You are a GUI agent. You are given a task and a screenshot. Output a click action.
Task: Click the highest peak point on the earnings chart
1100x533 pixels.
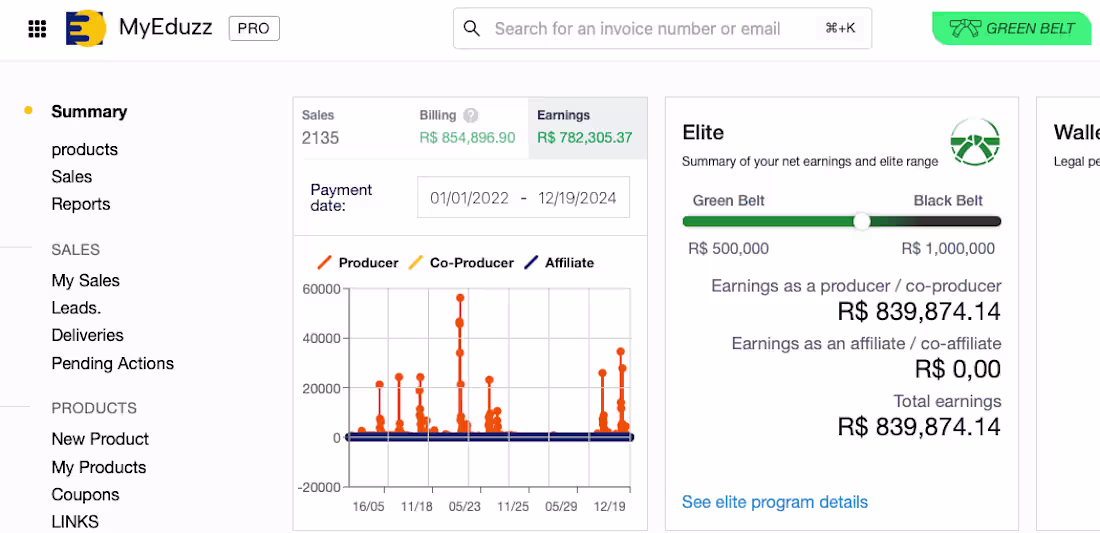pos(460,297)
